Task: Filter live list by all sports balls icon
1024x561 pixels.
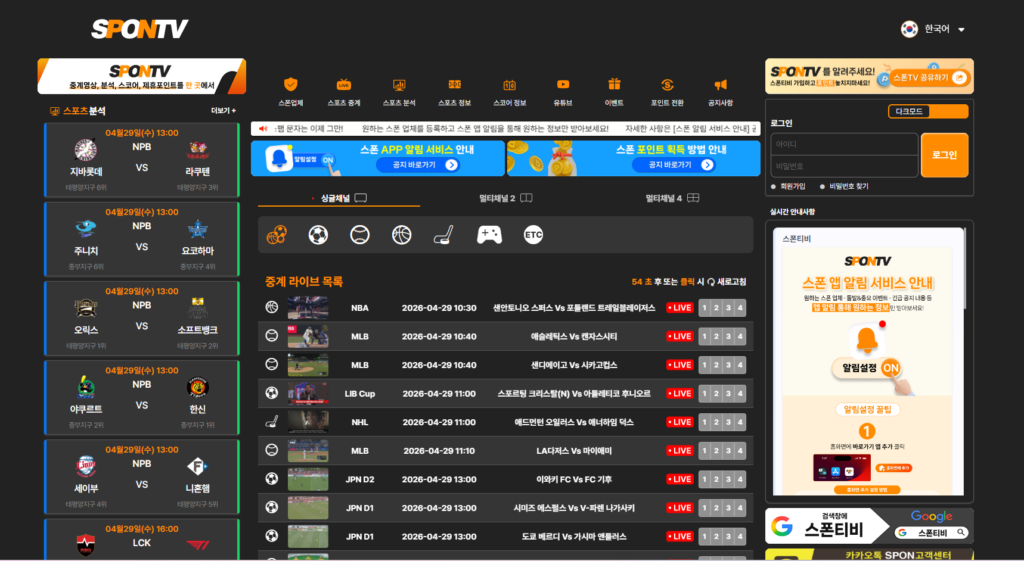Action: [276, 234]
